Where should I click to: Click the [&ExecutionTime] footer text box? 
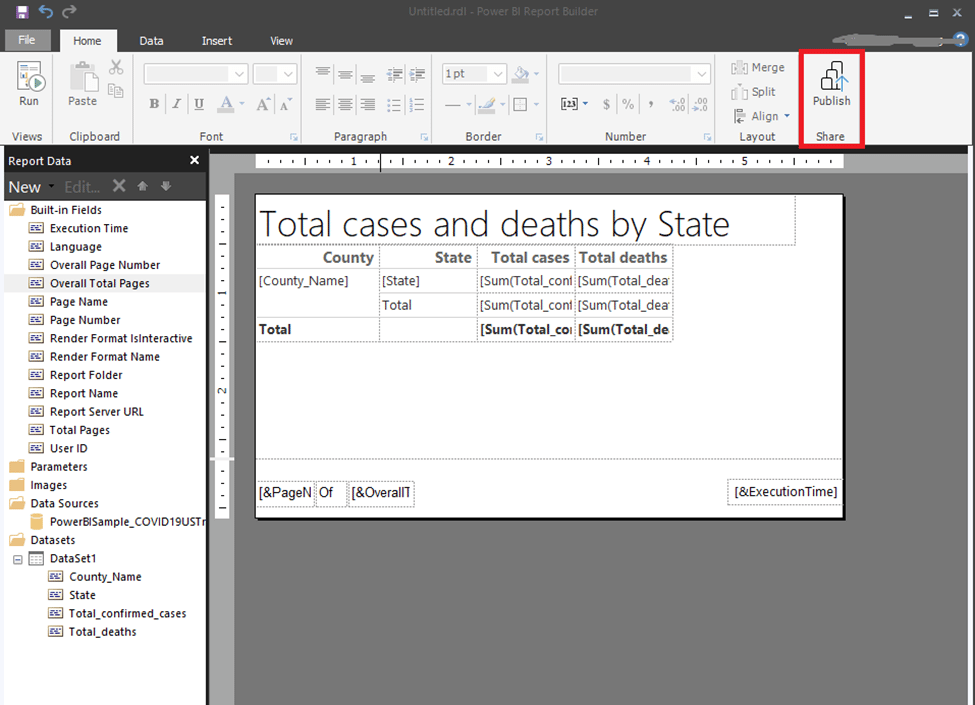785,492
